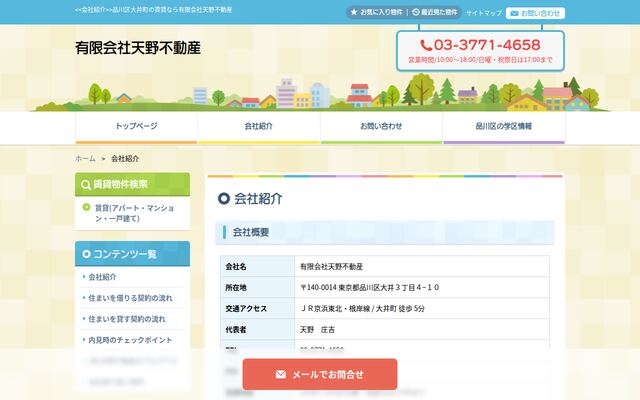Open 賃貸(アパート・マンション・一戸建て) search link
640x400 pixels.
(x=135, y=213)
